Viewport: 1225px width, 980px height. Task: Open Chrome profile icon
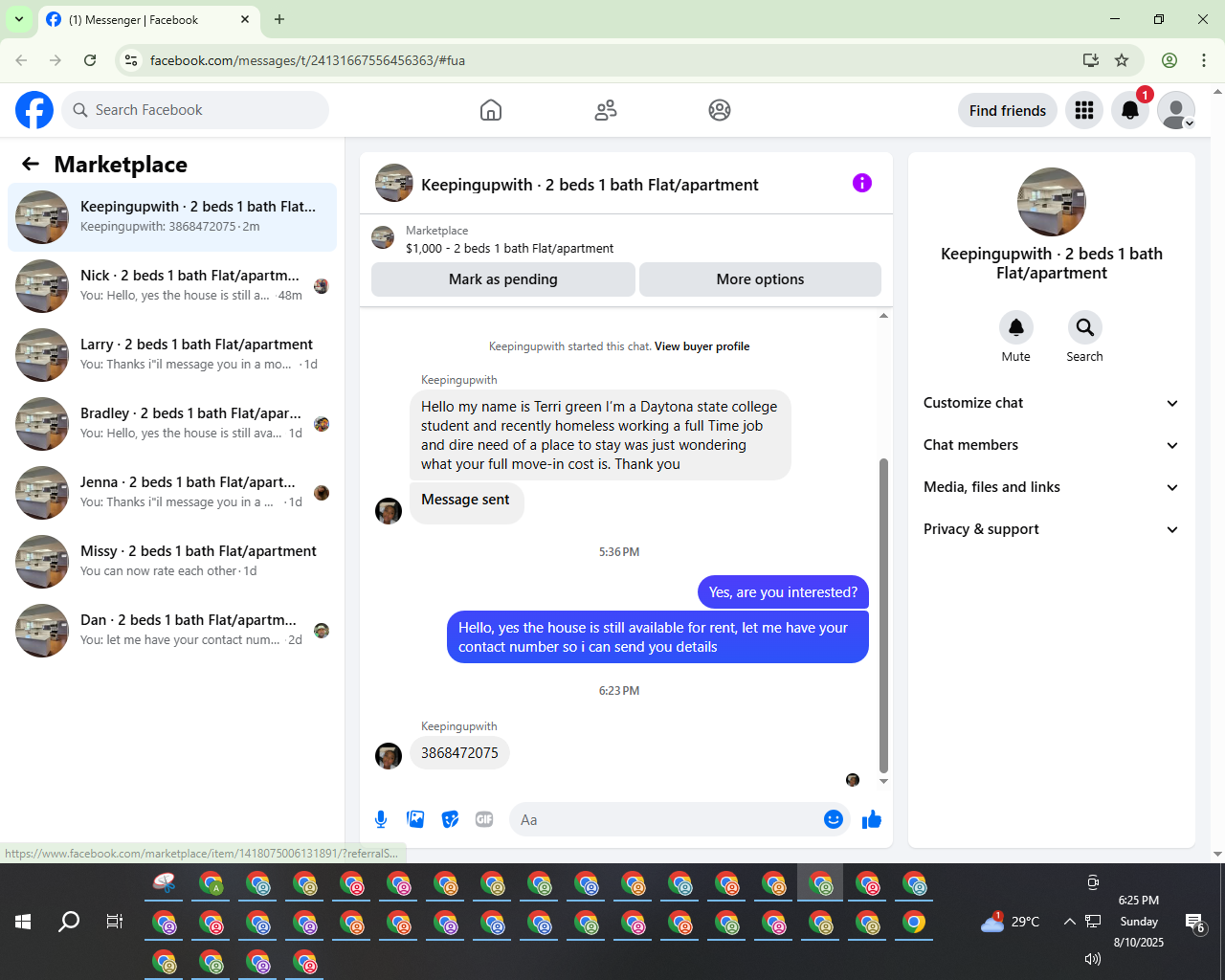[x=1169, y=60]
